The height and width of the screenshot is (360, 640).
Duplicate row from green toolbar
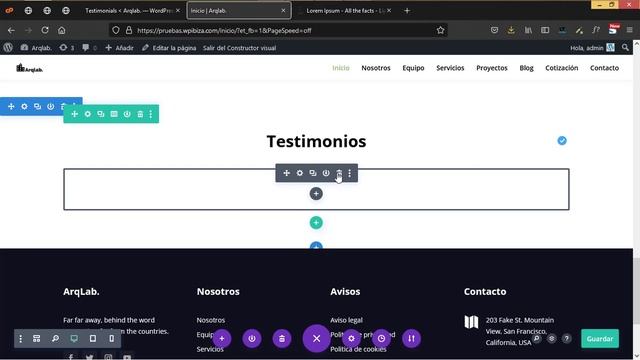[x=101, y=114]
